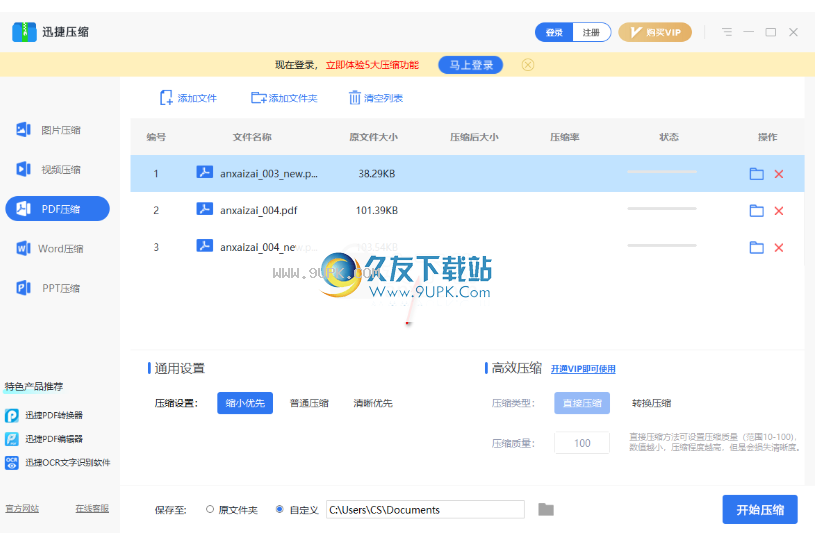Click the 101.39KB size cell
The width and height of the screenshot is (818, 551).
377,210
